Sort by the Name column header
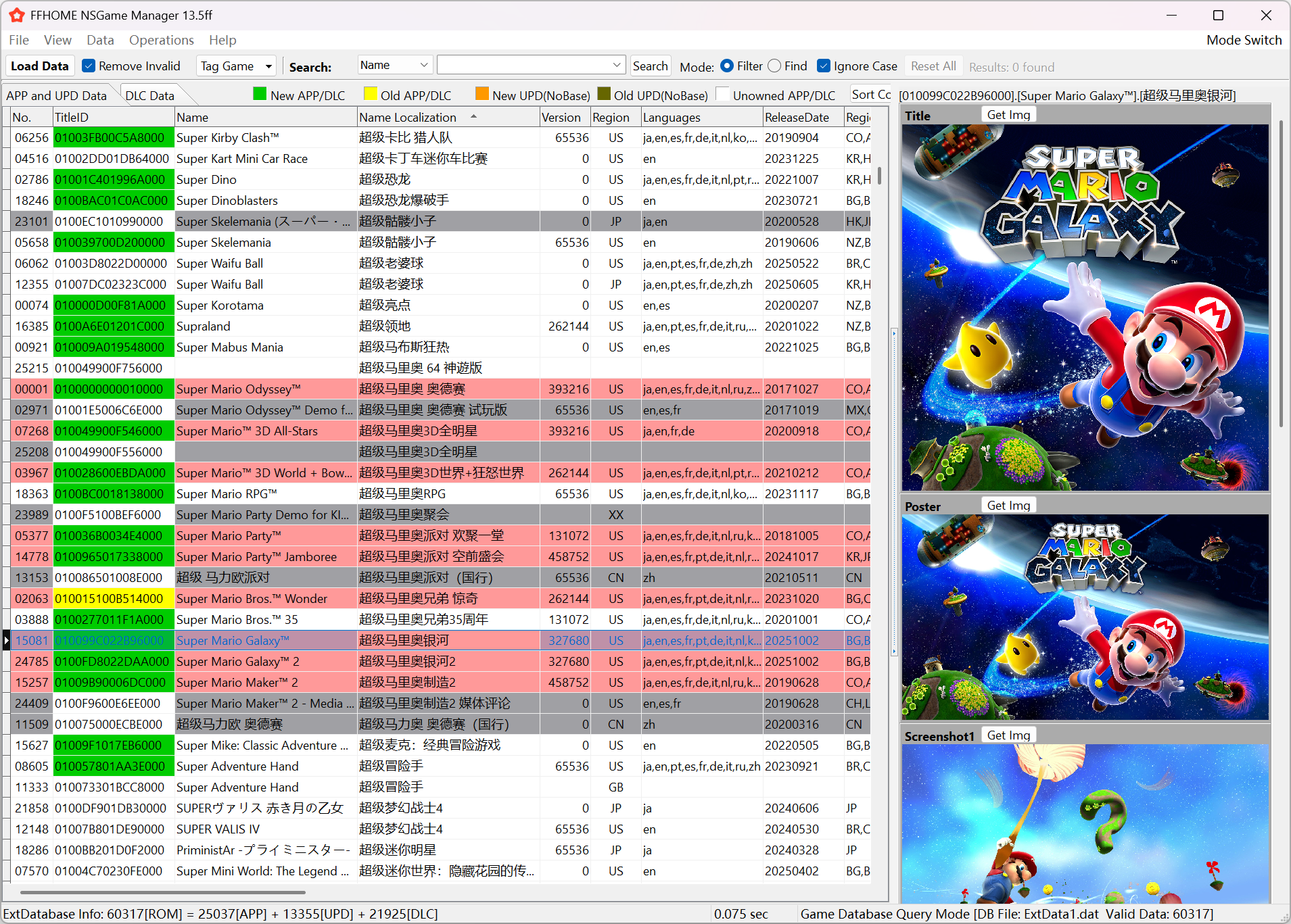Image resolution: width=1291 pixels, height=924 pixels. pos(266,117)
